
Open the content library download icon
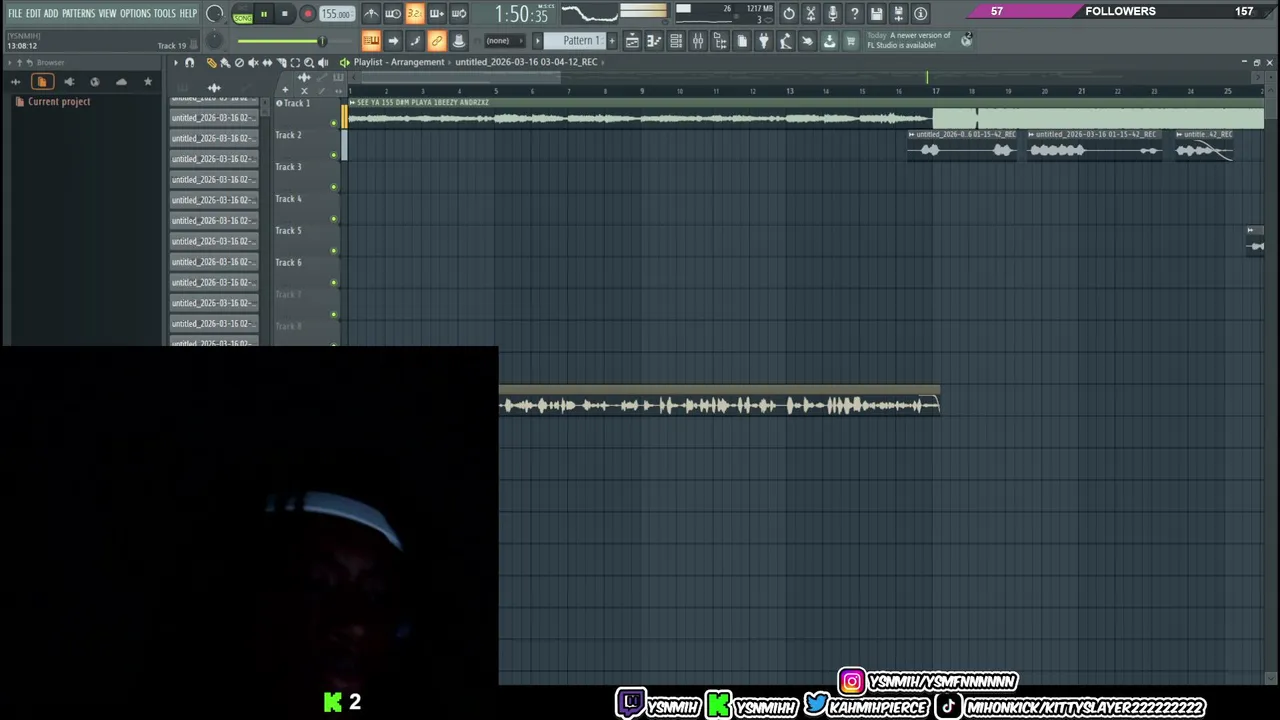[829, 41]
